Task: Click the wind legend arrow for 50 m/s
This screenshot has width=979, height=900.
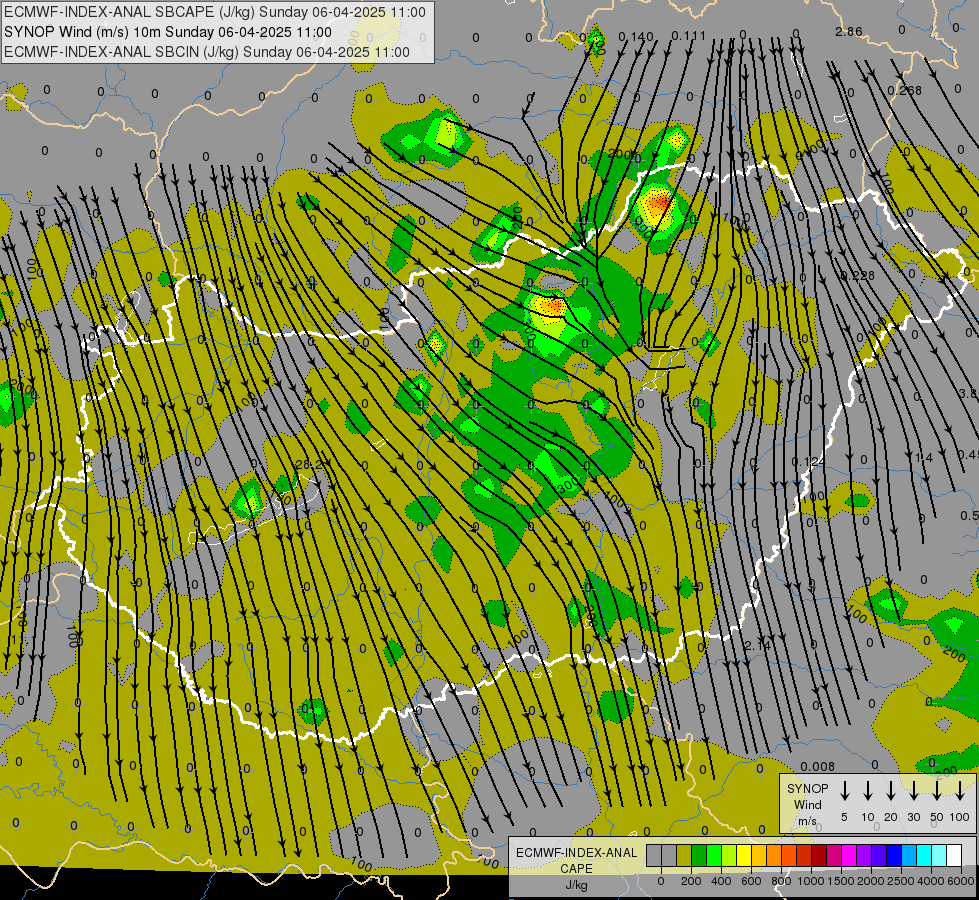Action: pos(937,790)
